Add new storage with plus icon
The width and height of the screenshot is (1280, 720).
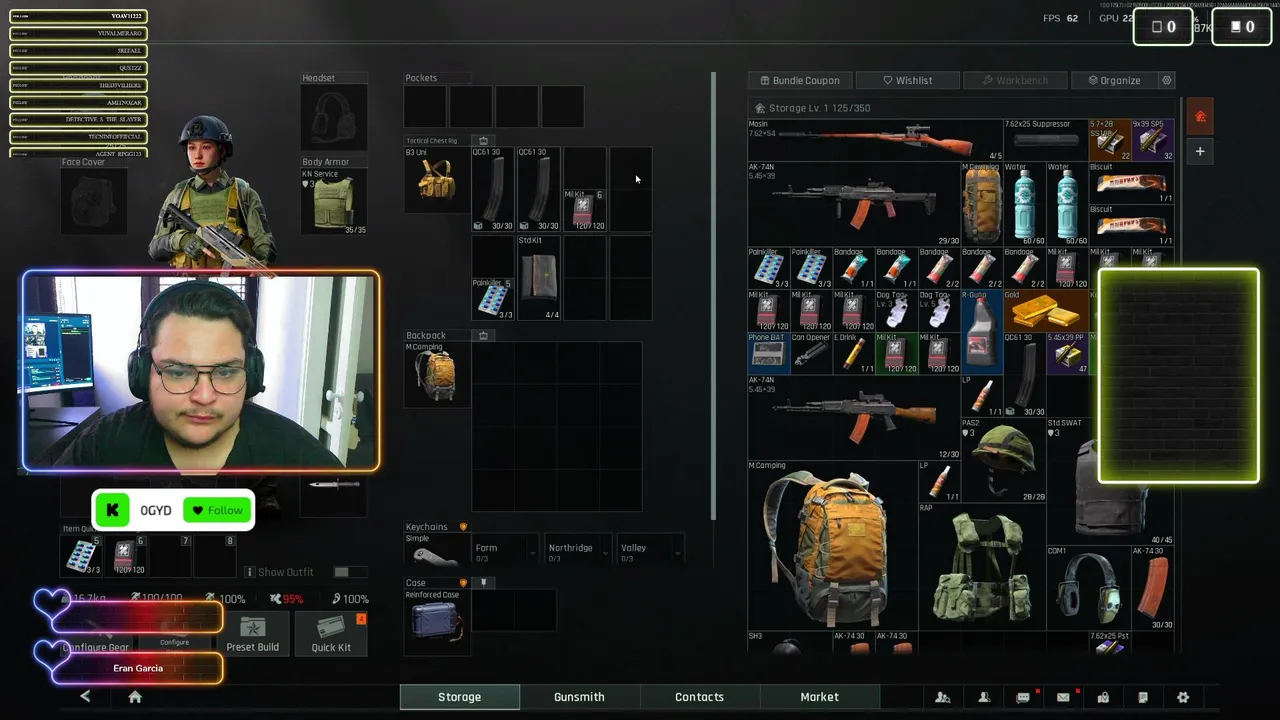pyautogui.click(x=1200, y=152)
